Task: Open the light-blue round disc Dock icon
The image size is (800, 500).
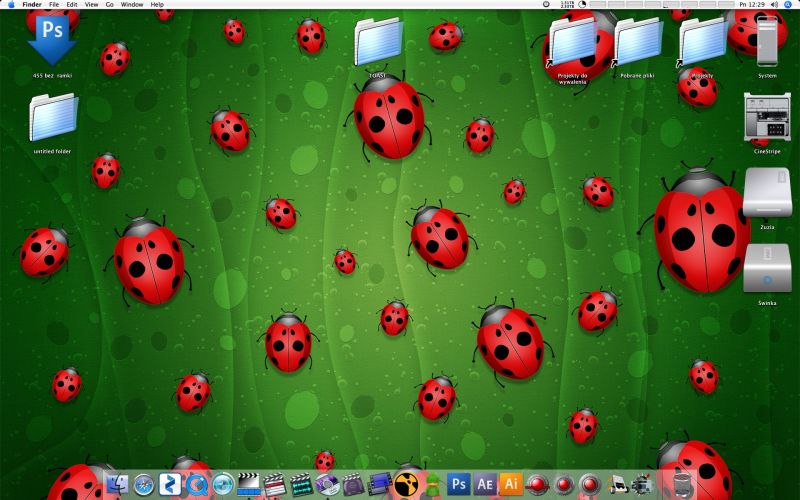Action: pyautogui.click(x=222, y=484)
